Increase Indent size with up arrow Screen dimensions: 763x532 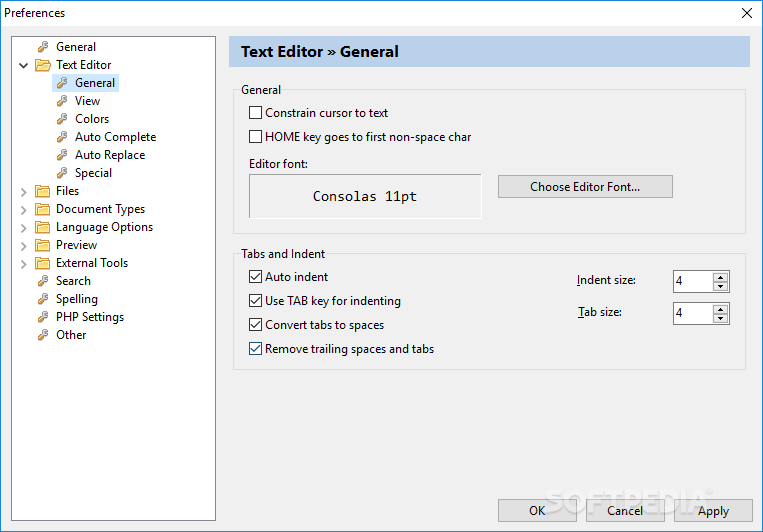[720, 277]
